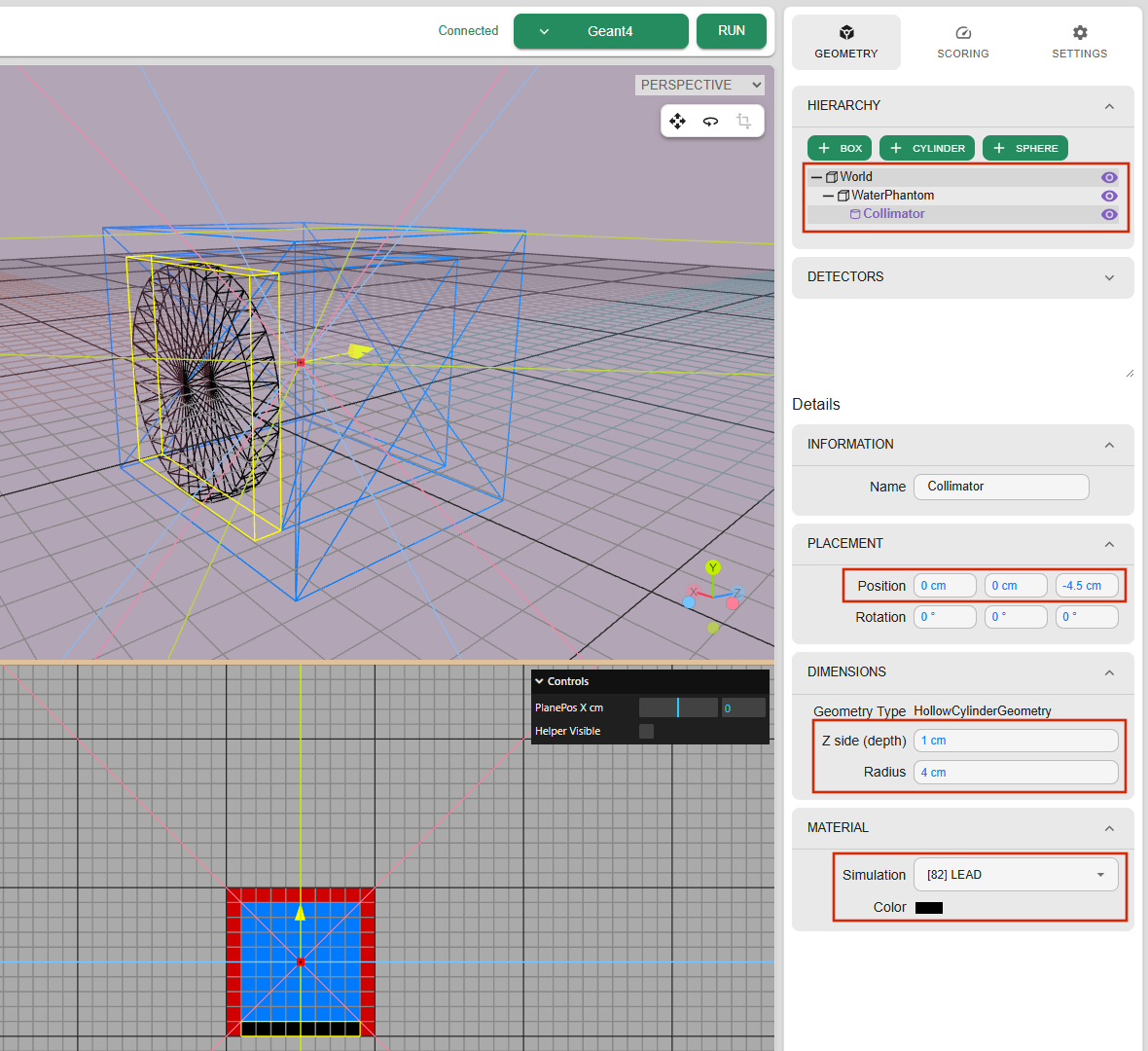Toggle visibility of the WaterPhantom
The width and height of the screenshot is (1148, 1051).
pyautogui.click(x=1109, y=196)
